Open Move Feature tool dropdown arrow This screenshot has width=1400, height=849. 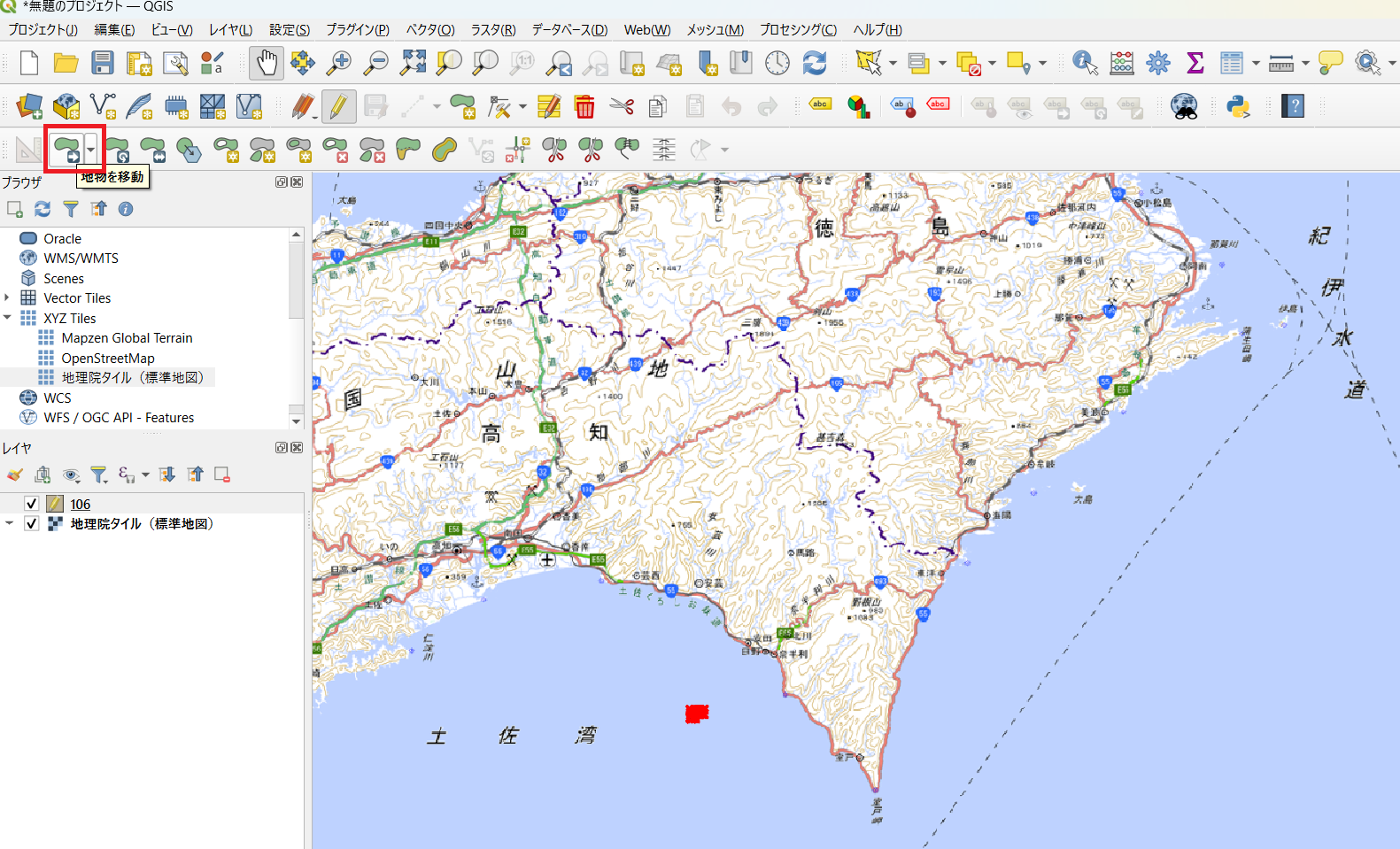click(x=90, y=150)
